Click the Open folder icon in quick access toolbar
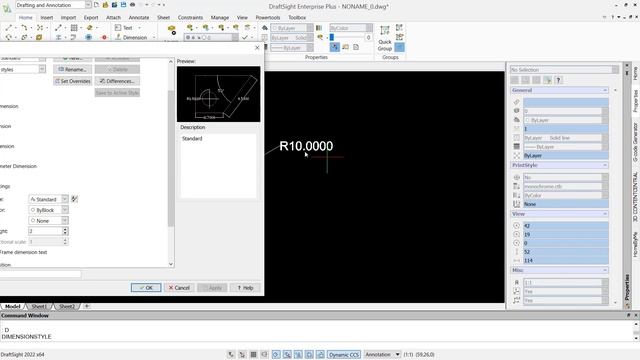 (x=105, y=5)
